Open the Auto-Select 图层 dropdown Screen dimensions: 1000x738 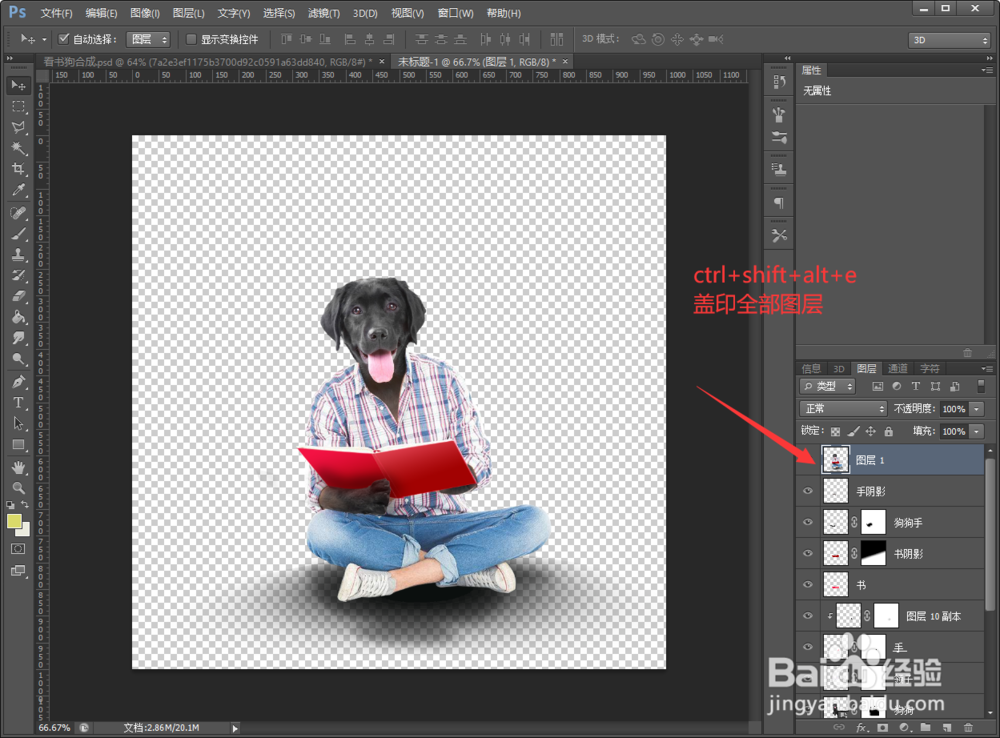click(148, 40)
